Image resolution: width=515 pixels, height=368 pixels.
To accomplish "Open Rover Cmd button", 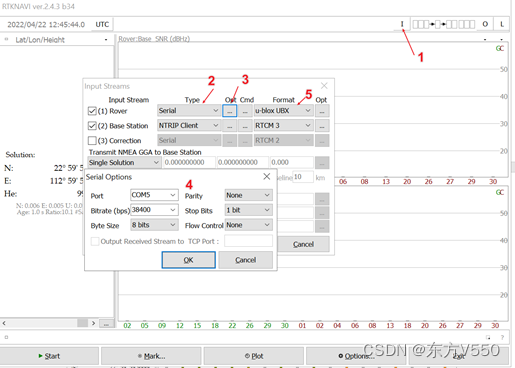I will pyautogui.click(x=245, y=111).
